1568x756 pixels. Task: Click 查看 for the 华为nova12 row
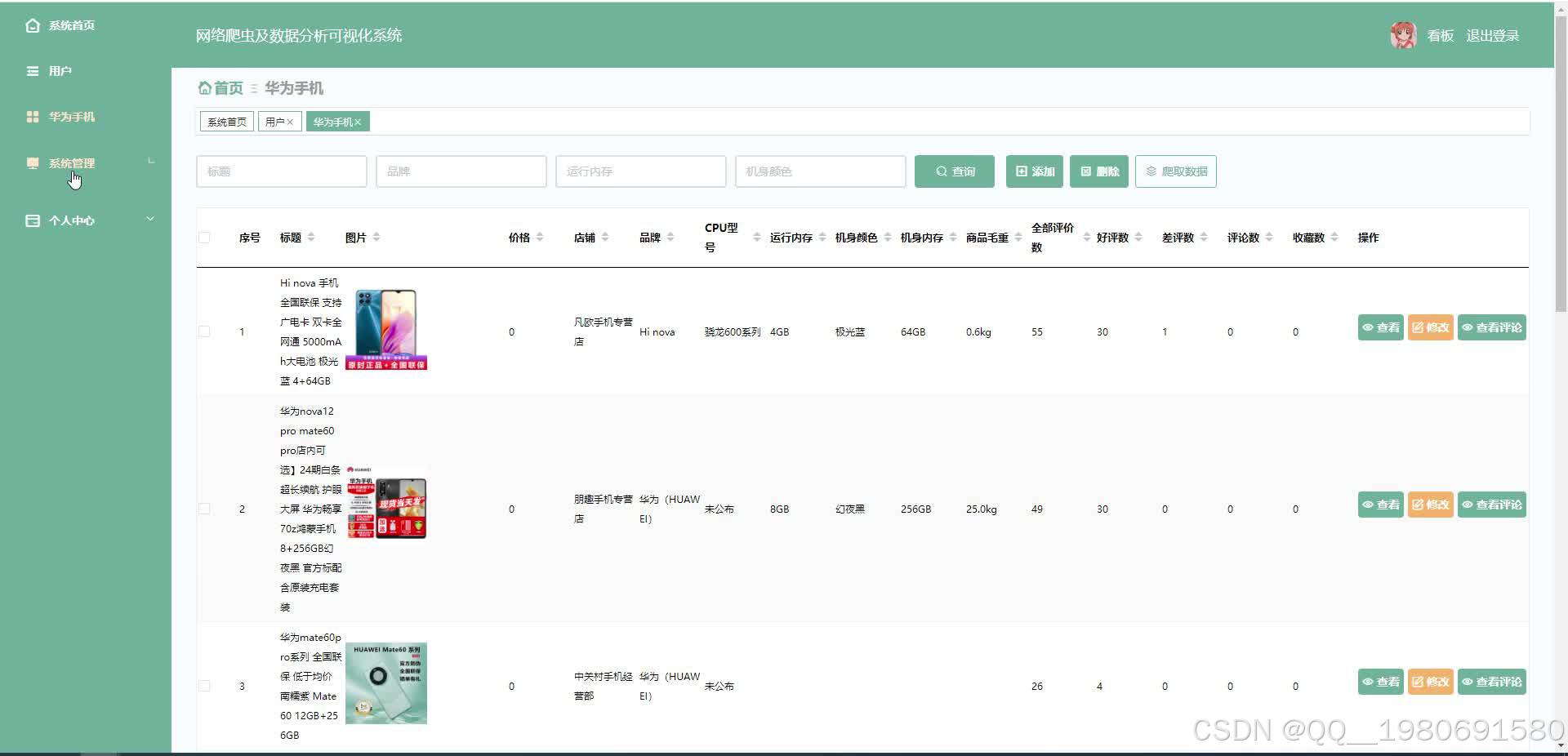pyautogui.click(x=1380, y=505)
